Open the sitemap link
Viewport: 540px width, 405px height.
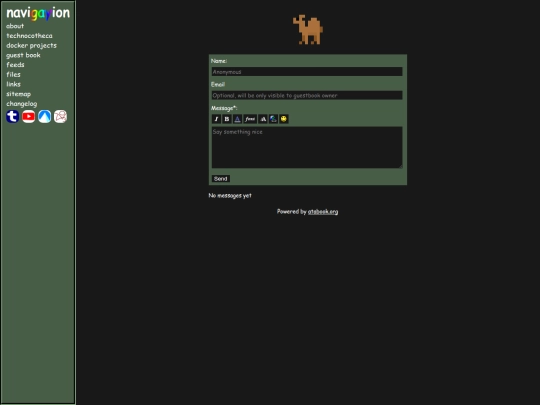(x=19, y=94)
